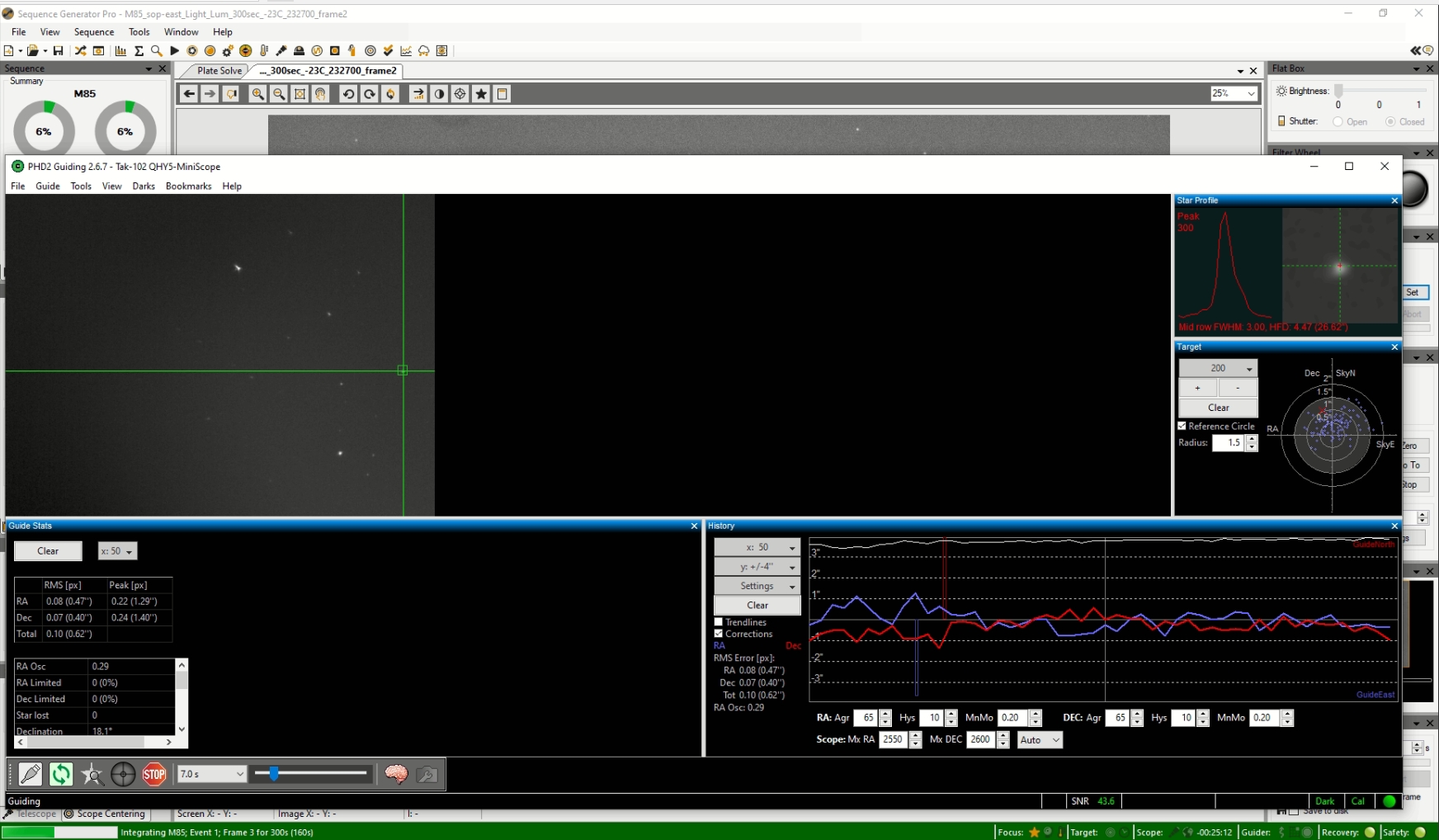
Task: Click SGP thermometer temperature toolbar icon
Action: point(264,50)
